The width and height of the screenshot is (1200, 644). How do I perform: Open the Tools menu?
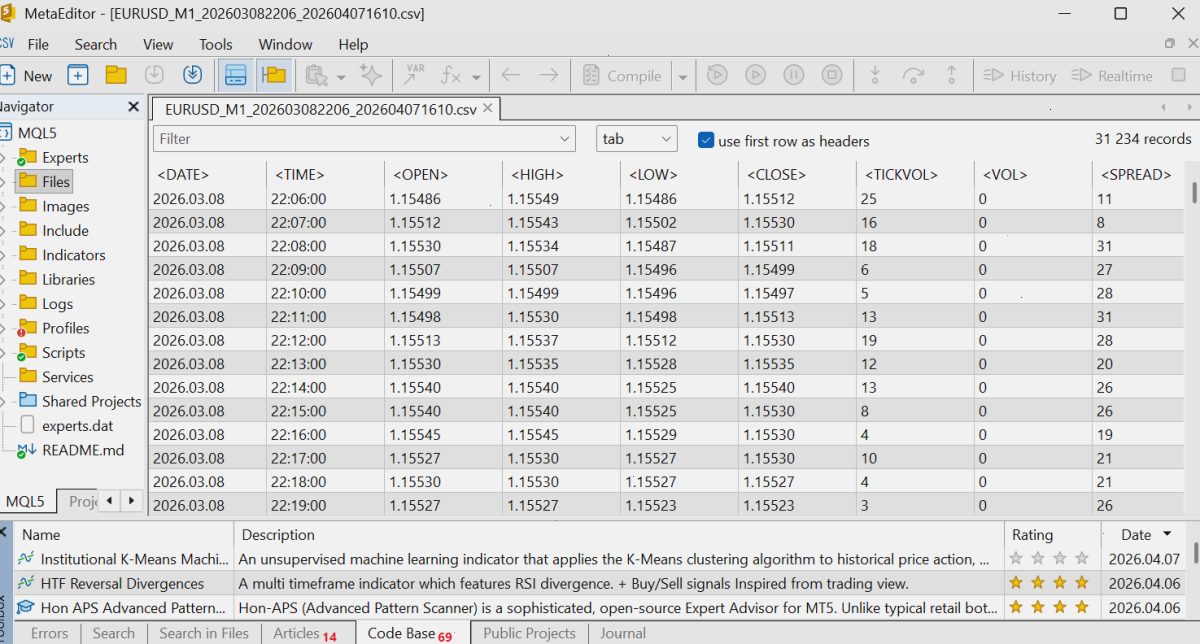pyautogui.click(x=215, y=44)
